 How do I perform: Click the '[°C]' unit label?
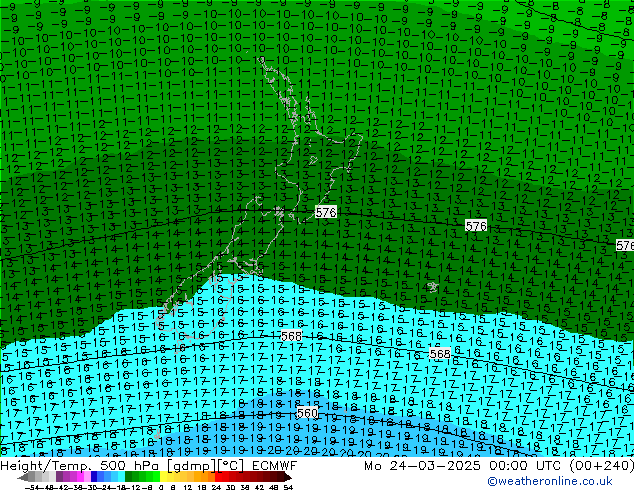click(230, 466)
